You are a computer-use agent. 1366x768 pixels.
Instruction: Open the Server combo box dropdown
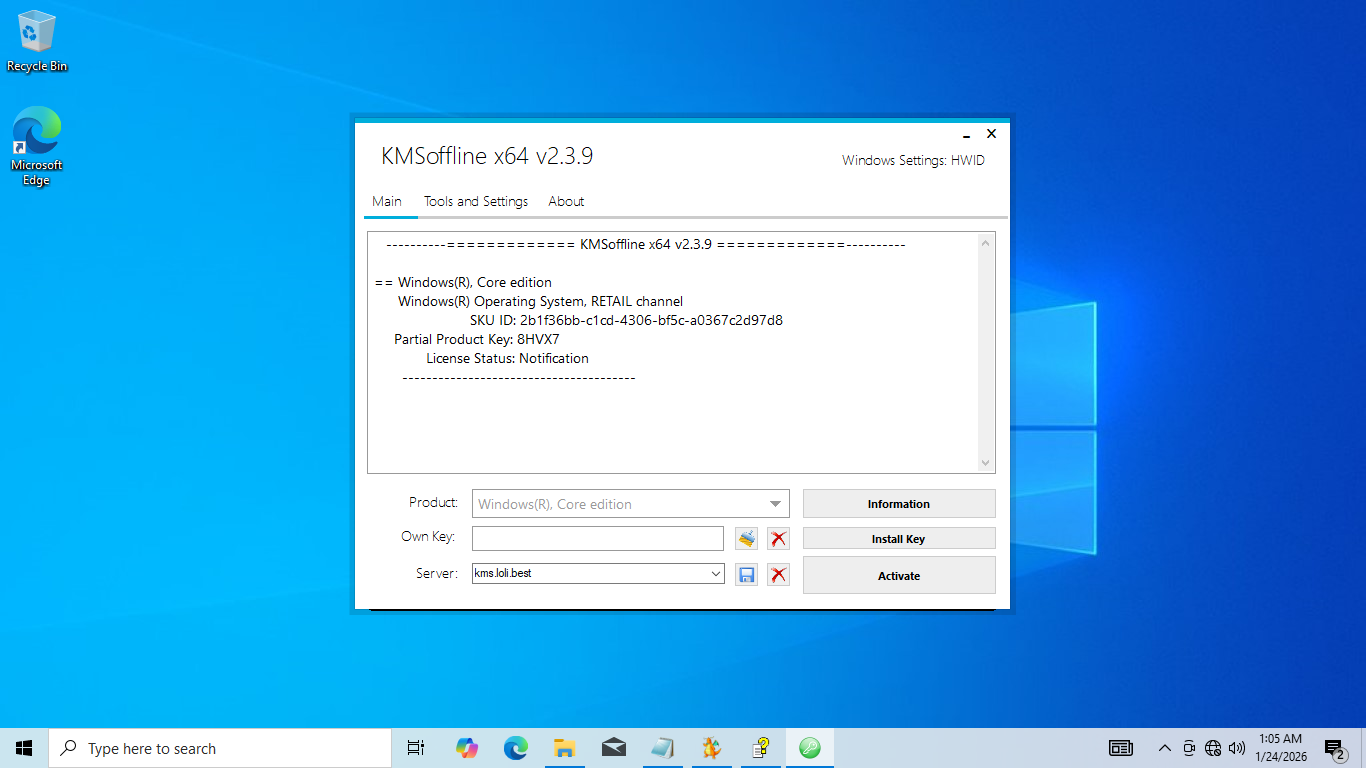(x=715, y=574)
